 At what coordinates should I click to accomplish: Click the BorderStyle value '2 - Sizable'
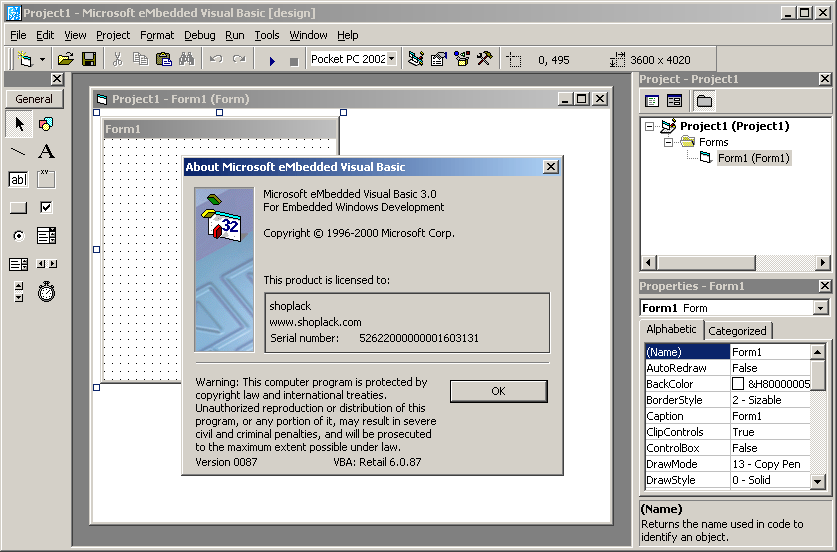pyautogui.click(x=756, y=400)
